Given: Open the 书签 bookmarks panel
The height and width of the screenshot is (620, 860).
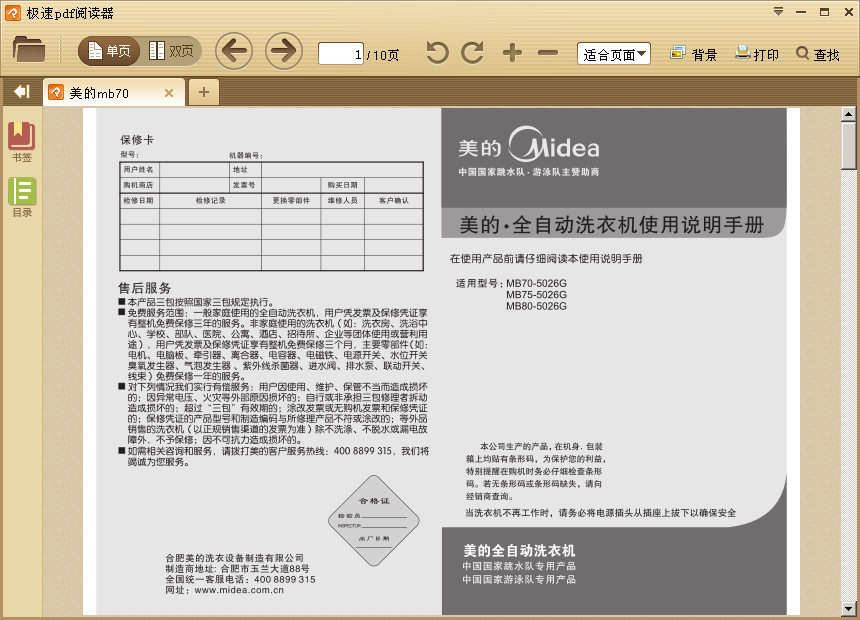Looking at the screenshot, I should [x=21, y=142].
